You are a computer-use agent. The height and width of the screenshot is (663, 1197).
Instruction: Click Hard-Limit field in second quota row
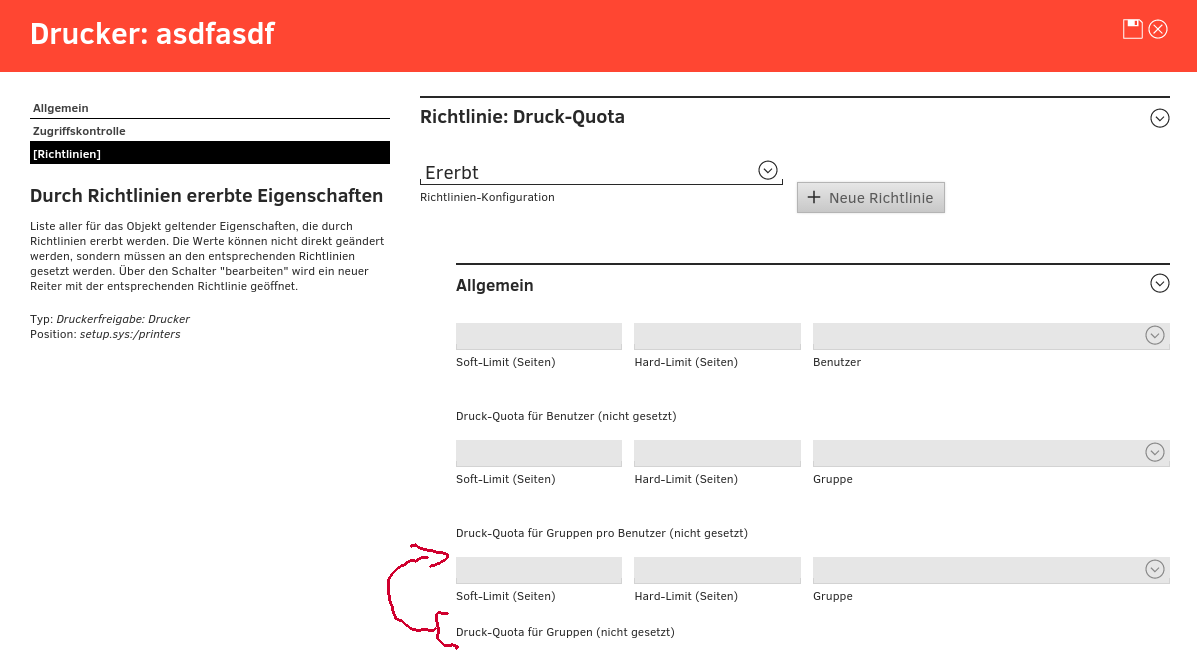[x=717, y=453]
